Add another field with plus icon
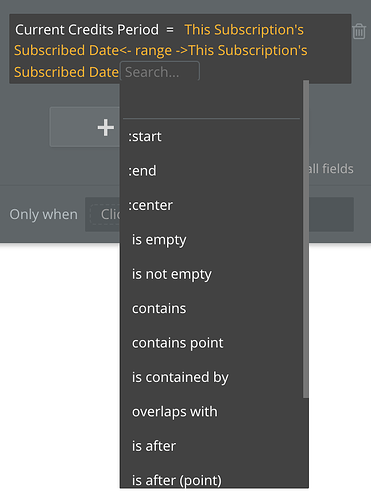This screenshot has width=371, height=500. (x=105, y=127)
